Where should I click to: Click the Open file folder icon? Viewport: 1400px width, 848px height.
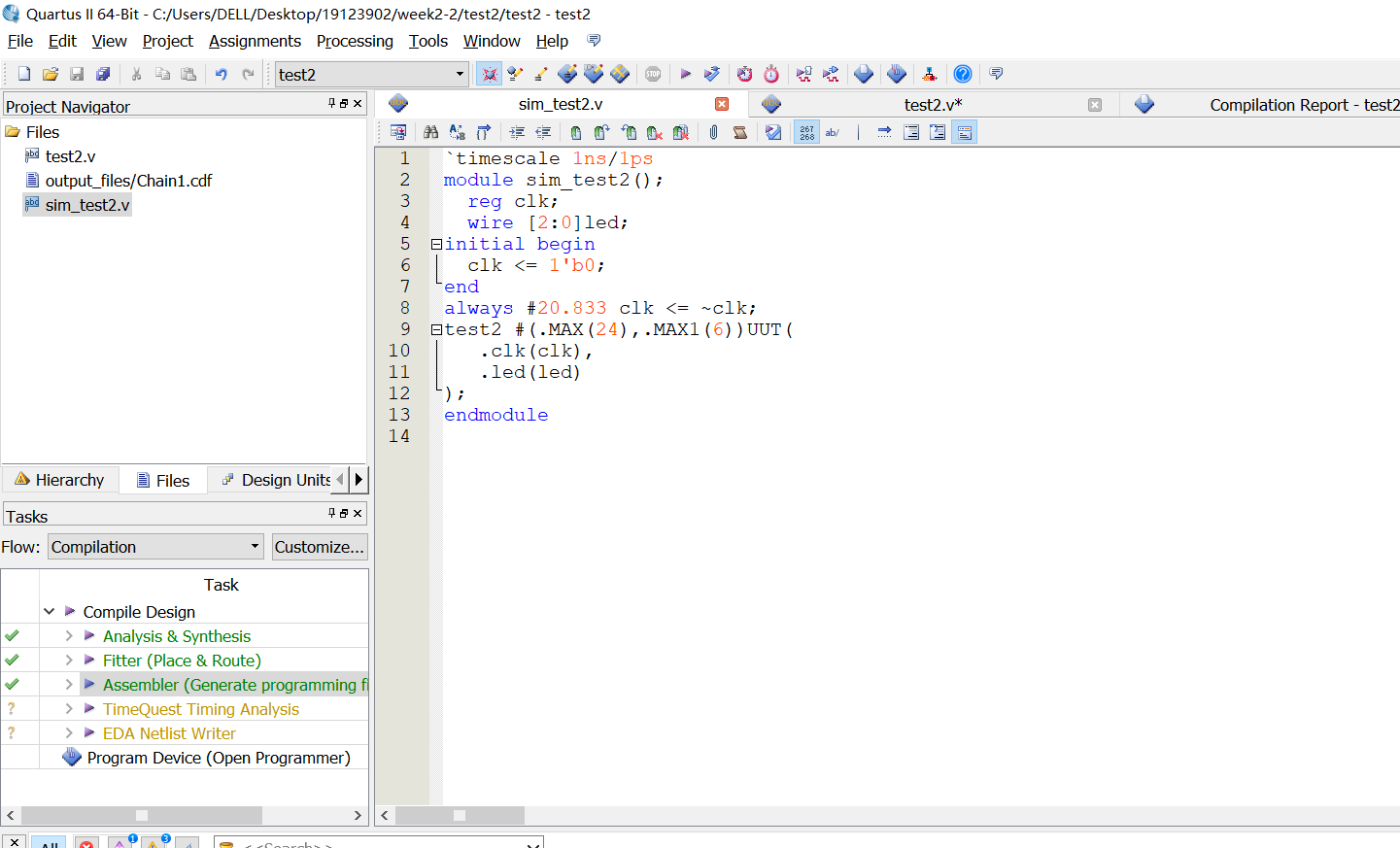click(51, 74)
